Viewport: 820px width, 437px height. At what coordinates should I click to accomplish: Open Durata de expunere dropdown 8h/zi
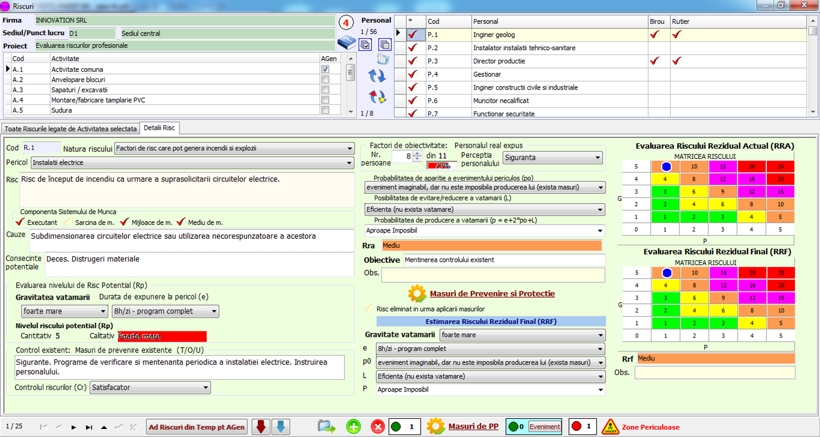point(165,311)
